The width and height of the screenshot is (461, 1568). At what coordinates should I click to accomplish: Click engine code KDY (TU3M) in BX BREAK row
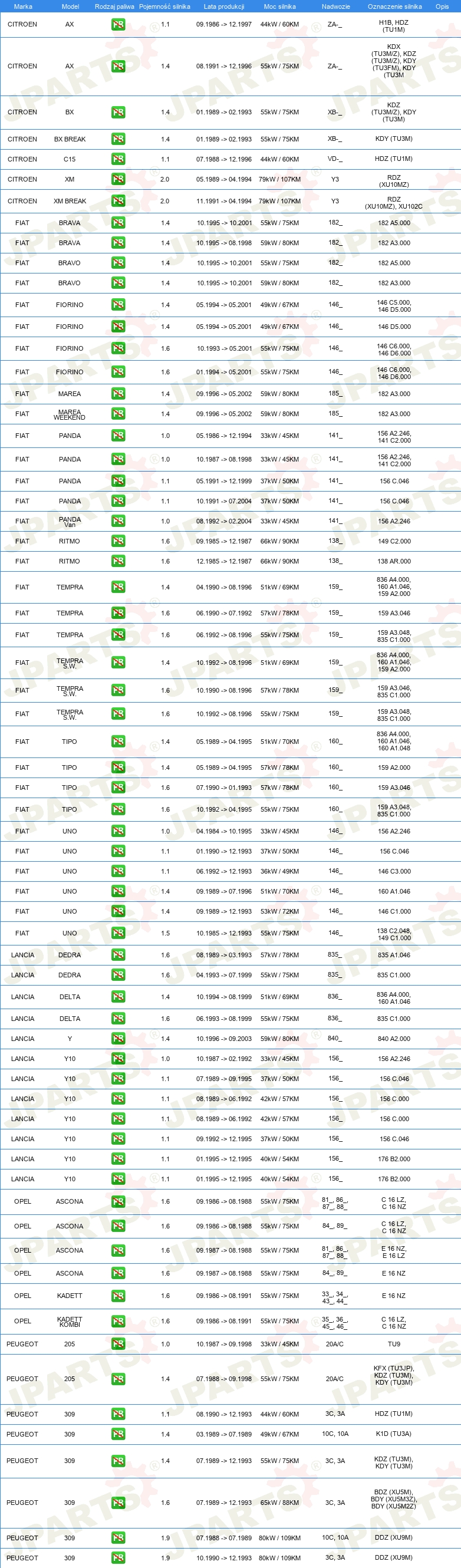tap(394, 139)
